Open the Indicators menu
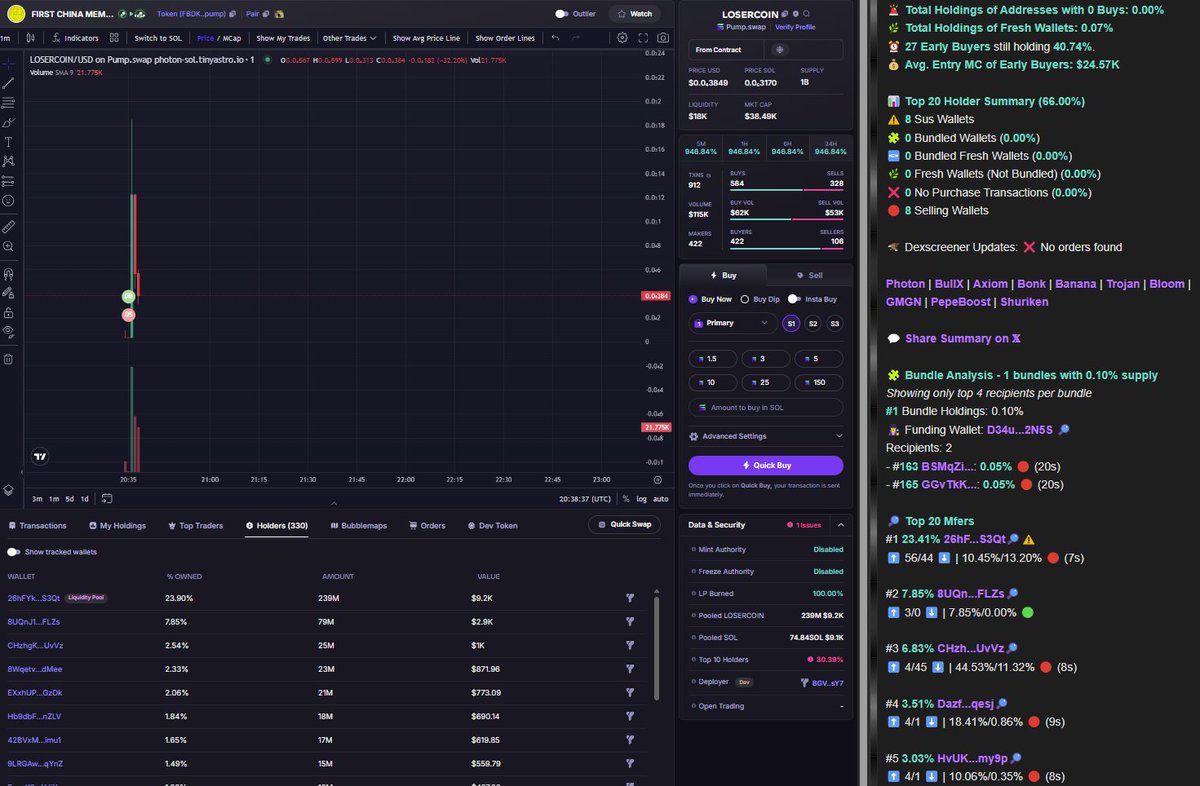Screen dimensions: 1200x786 coord(75,38)
